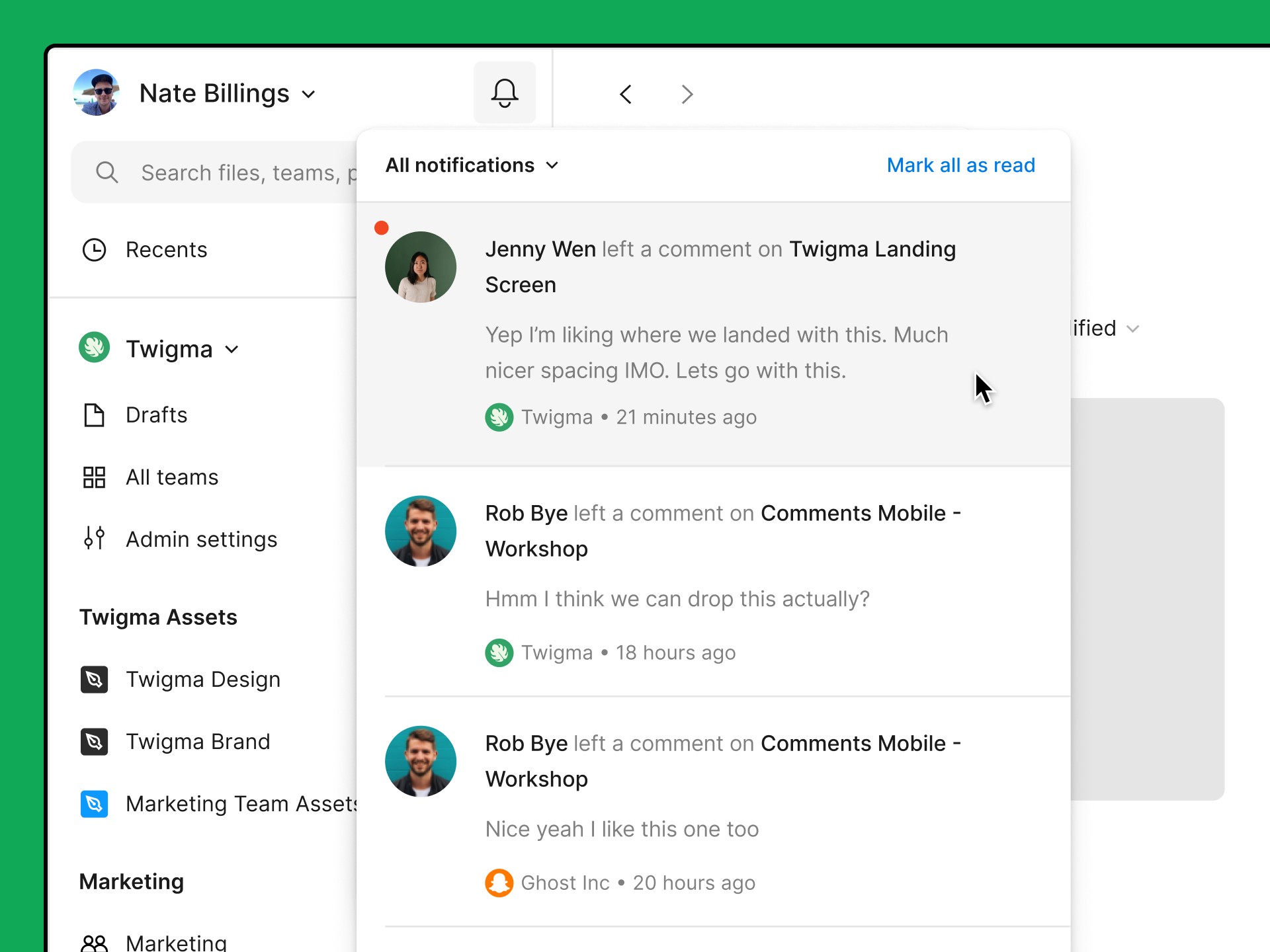Mark all notifications as read
The image size is (1270, 952).
[x=960, y=164]
